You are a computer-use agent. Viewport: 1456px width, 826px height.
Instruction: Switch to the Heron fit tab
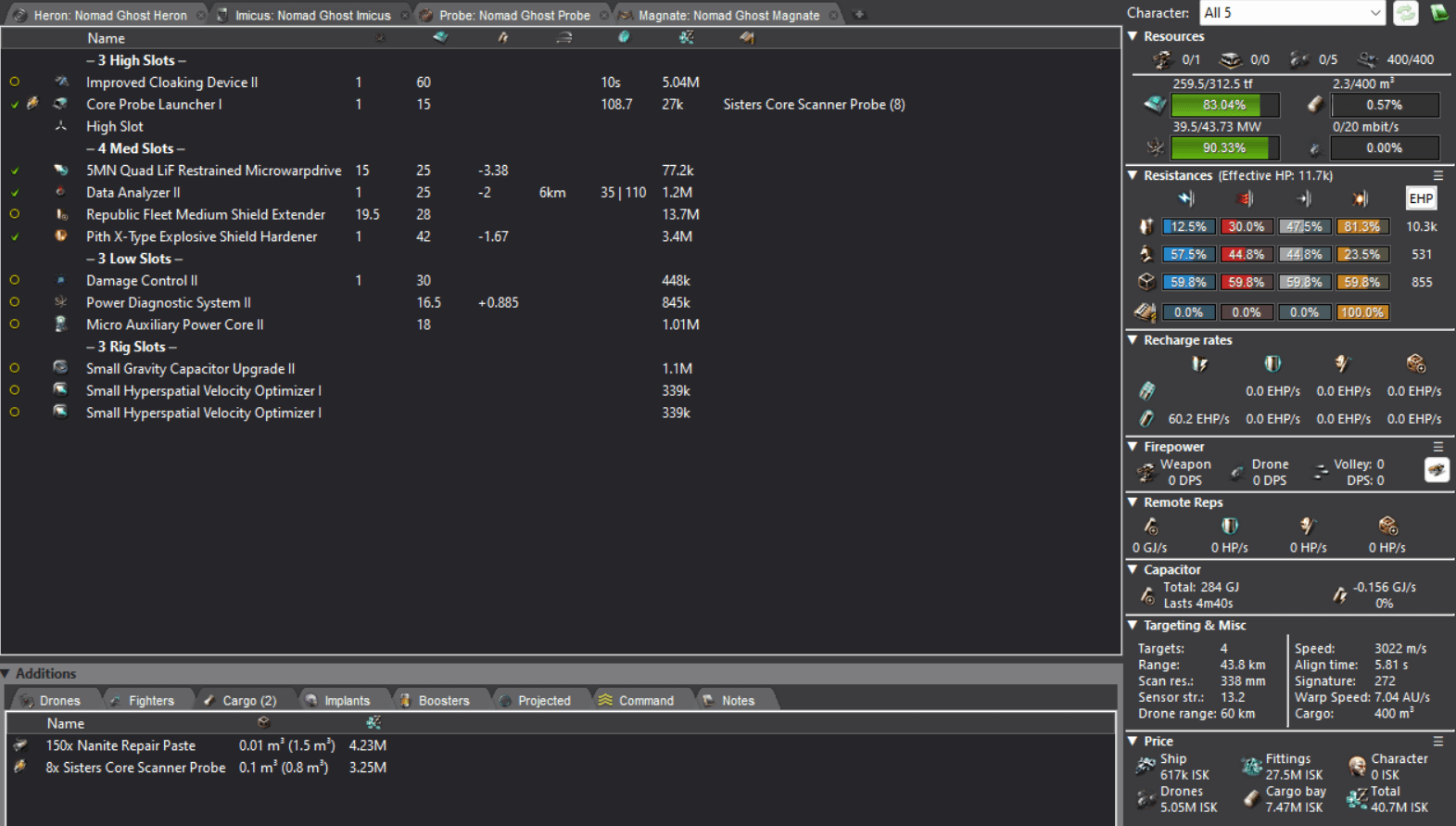tap(109, 15)
